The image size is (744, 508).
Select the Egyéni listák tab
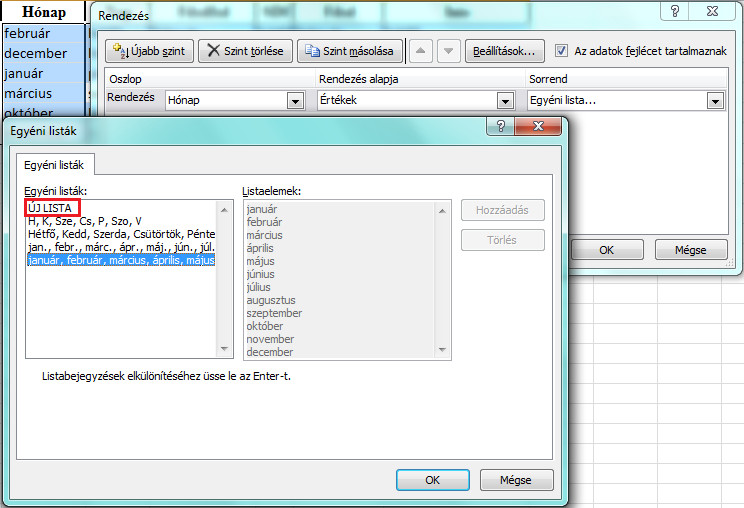54,165
